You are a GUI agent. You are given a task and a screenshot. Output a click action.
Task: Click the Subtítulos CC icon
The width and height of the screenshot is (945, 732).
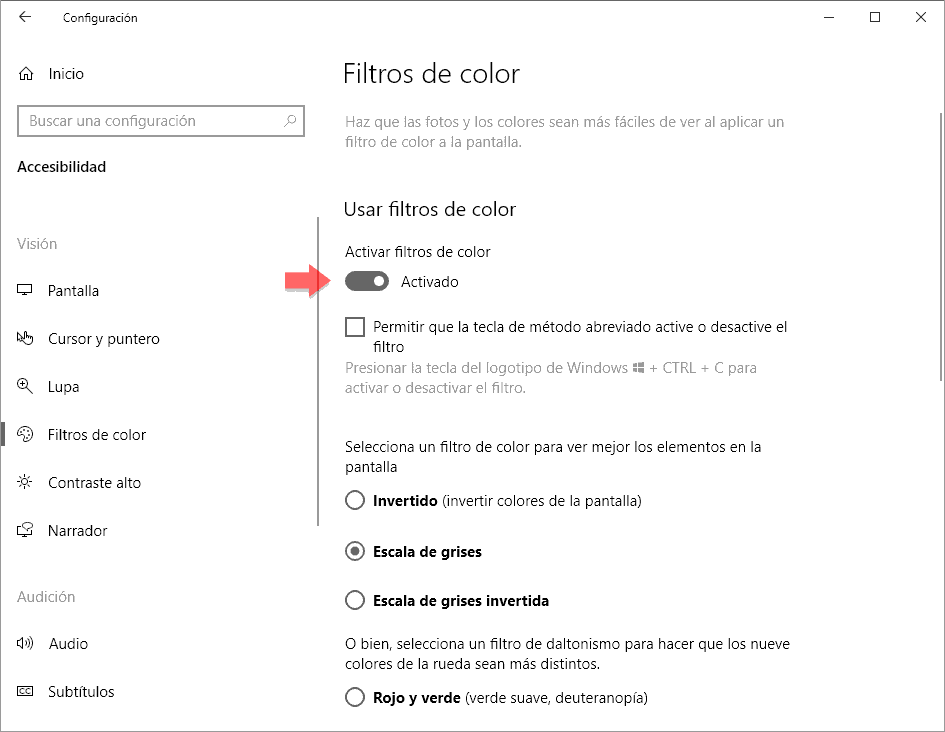tap(26, 692)
